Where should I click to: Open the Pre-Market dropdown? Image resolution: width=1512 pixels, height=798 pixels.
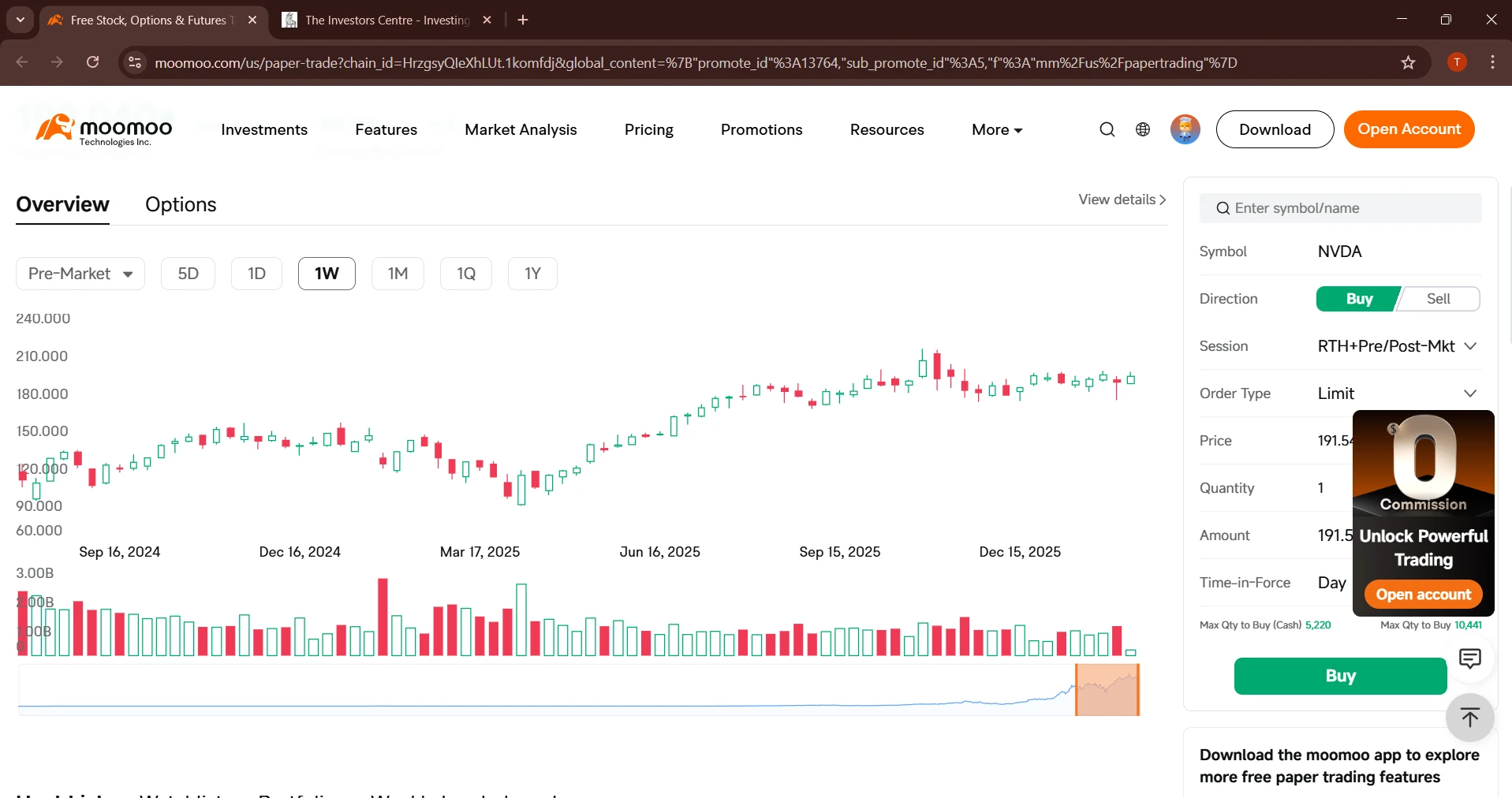(80, 274)
